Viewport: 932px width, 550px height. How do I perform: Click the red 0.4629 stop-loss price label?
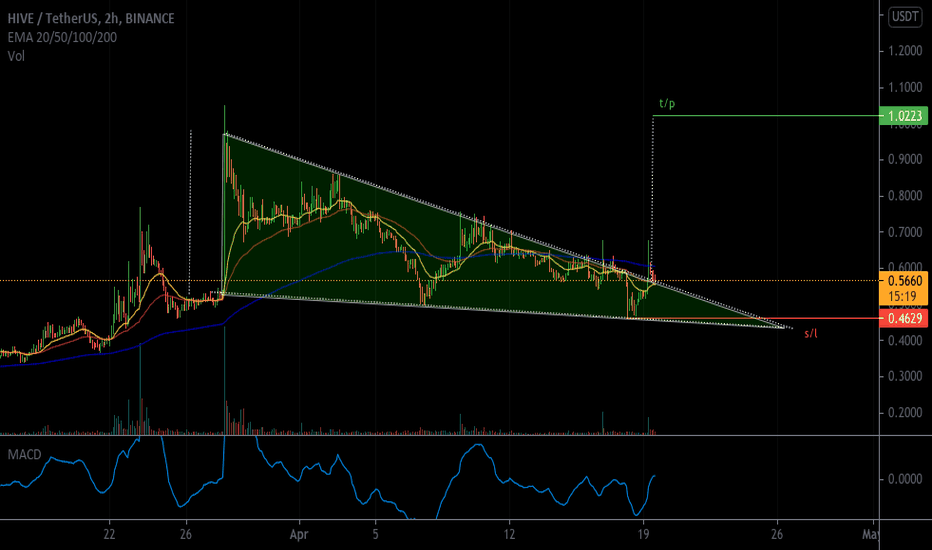tap(903, 319)
